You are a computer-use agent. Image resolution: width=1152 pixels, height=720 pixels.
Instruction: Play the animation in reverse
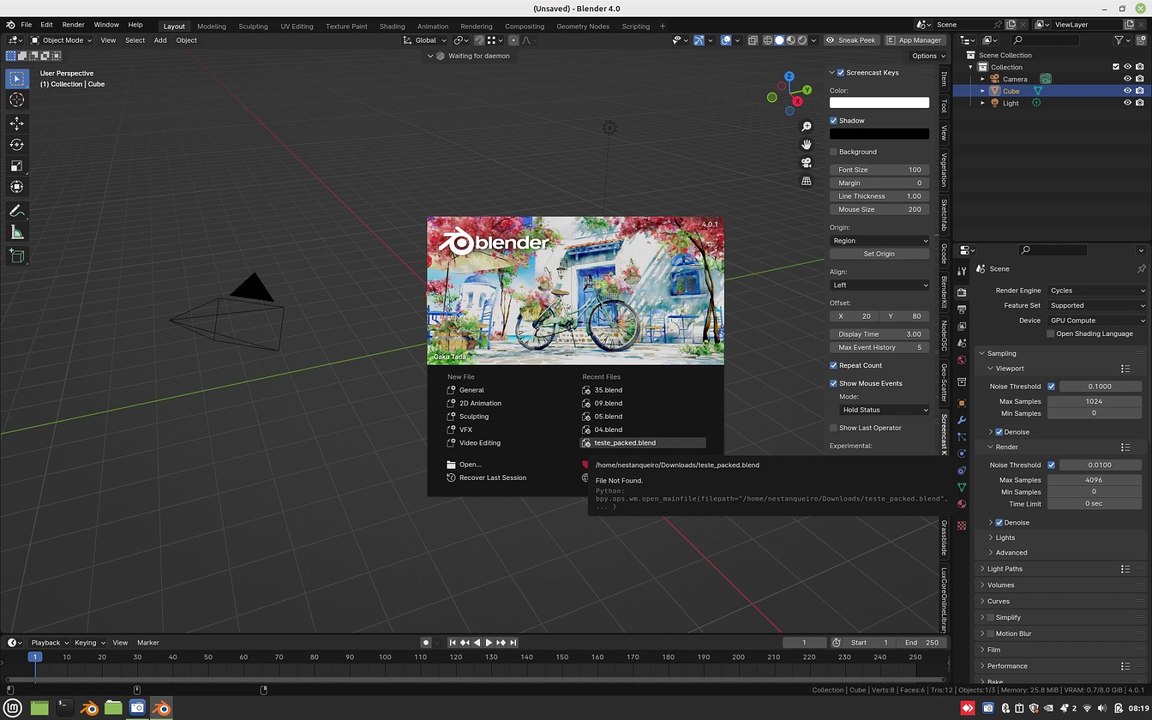(477, 642)
